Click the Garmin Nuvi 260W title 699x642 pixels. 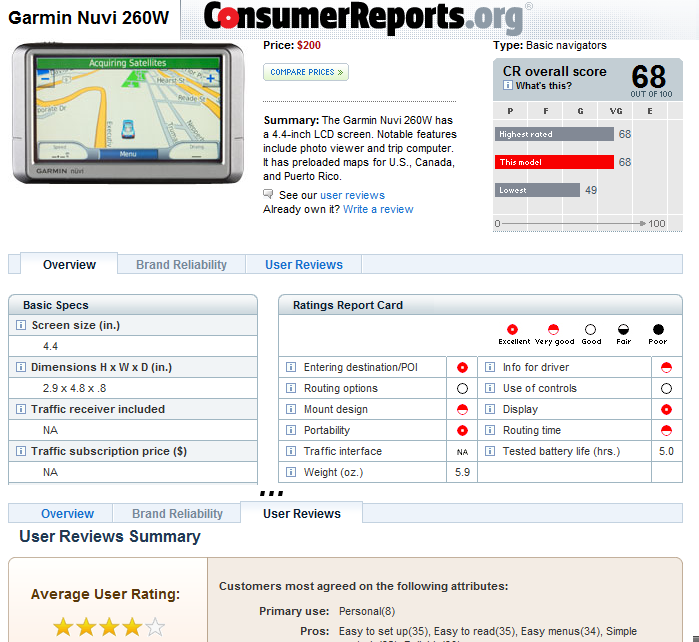(x=88, y=18)
